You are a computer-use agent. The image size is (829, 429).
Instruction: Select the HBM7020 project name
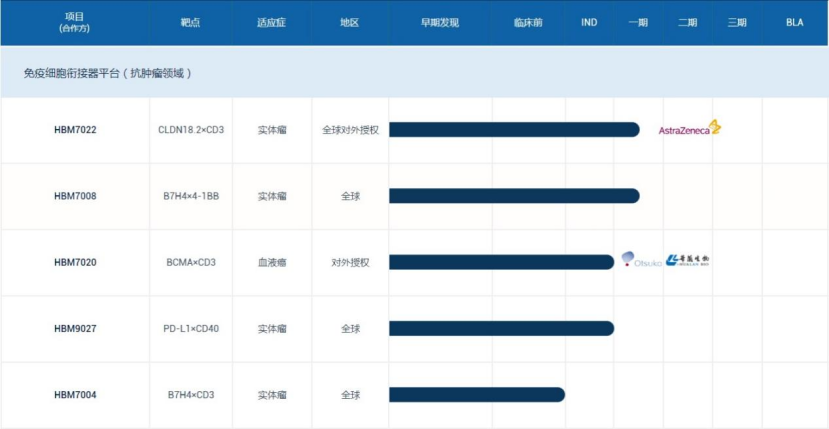[75, 262]
